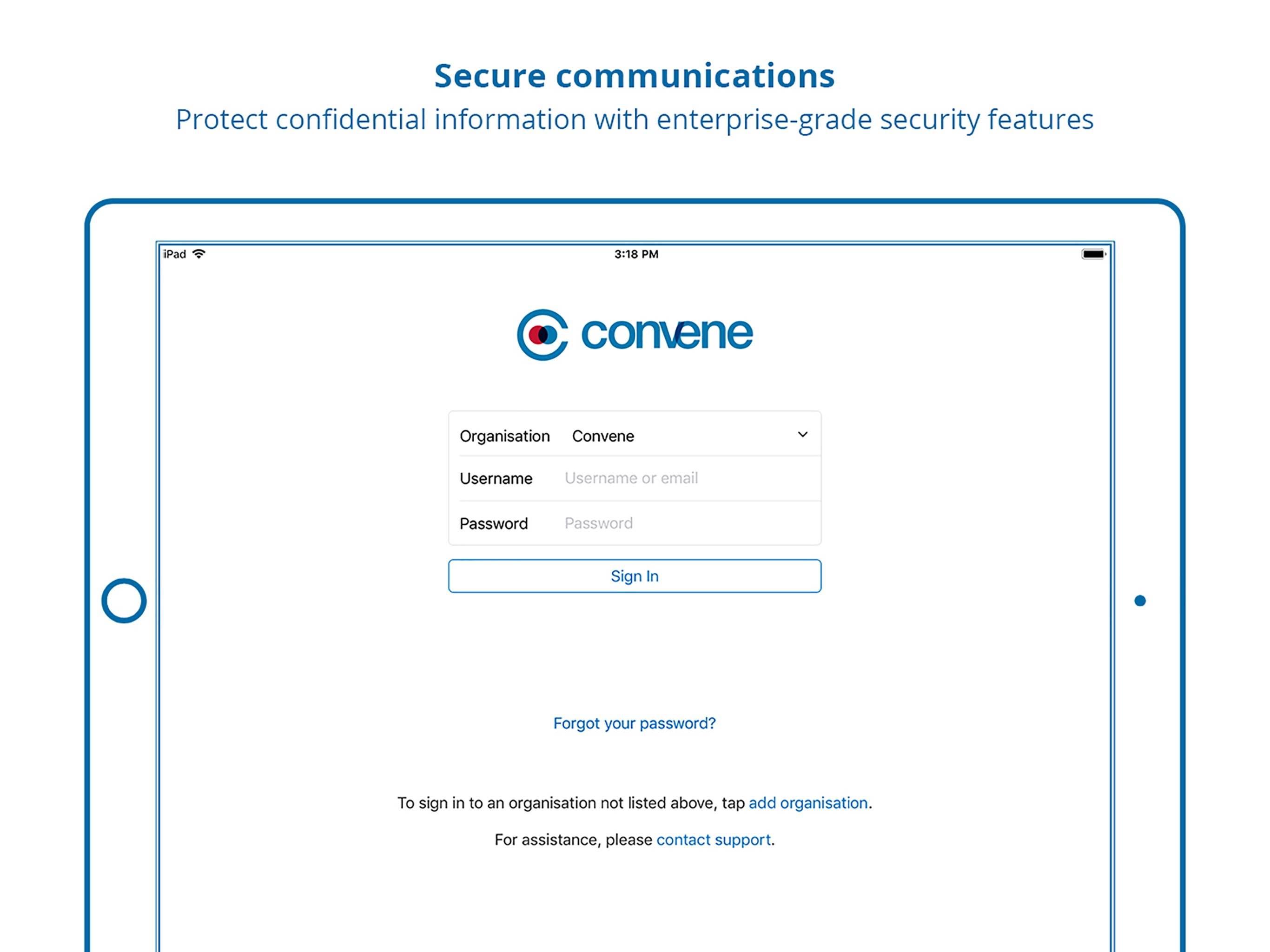
Task: Click the battery indicator icon
Action: [x=1093, y=253]
